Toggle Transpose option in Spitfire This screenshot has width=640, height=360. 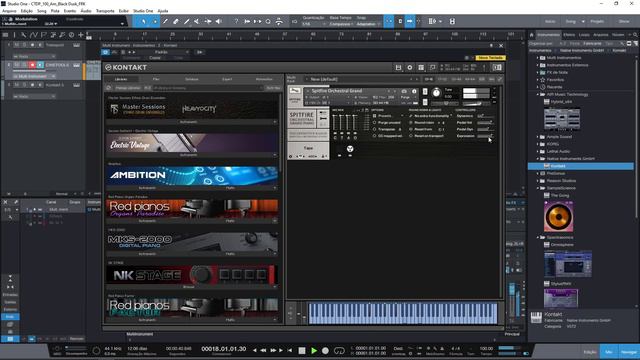375,129
